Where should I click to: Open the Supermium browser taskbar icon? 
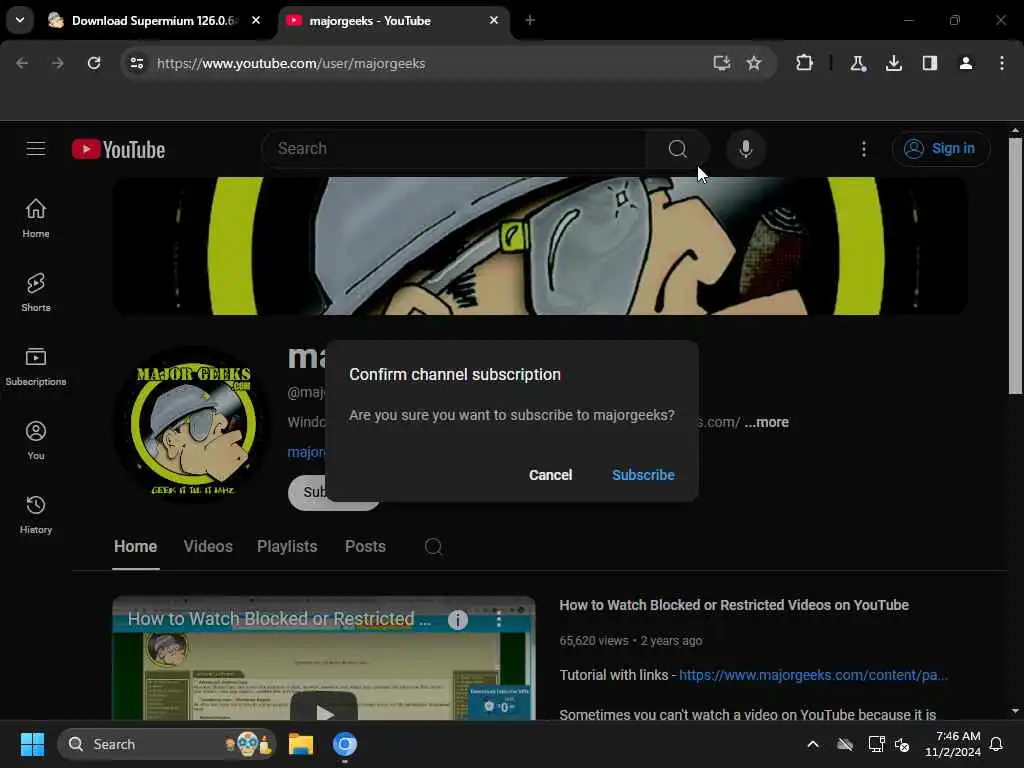click(345, 744)
